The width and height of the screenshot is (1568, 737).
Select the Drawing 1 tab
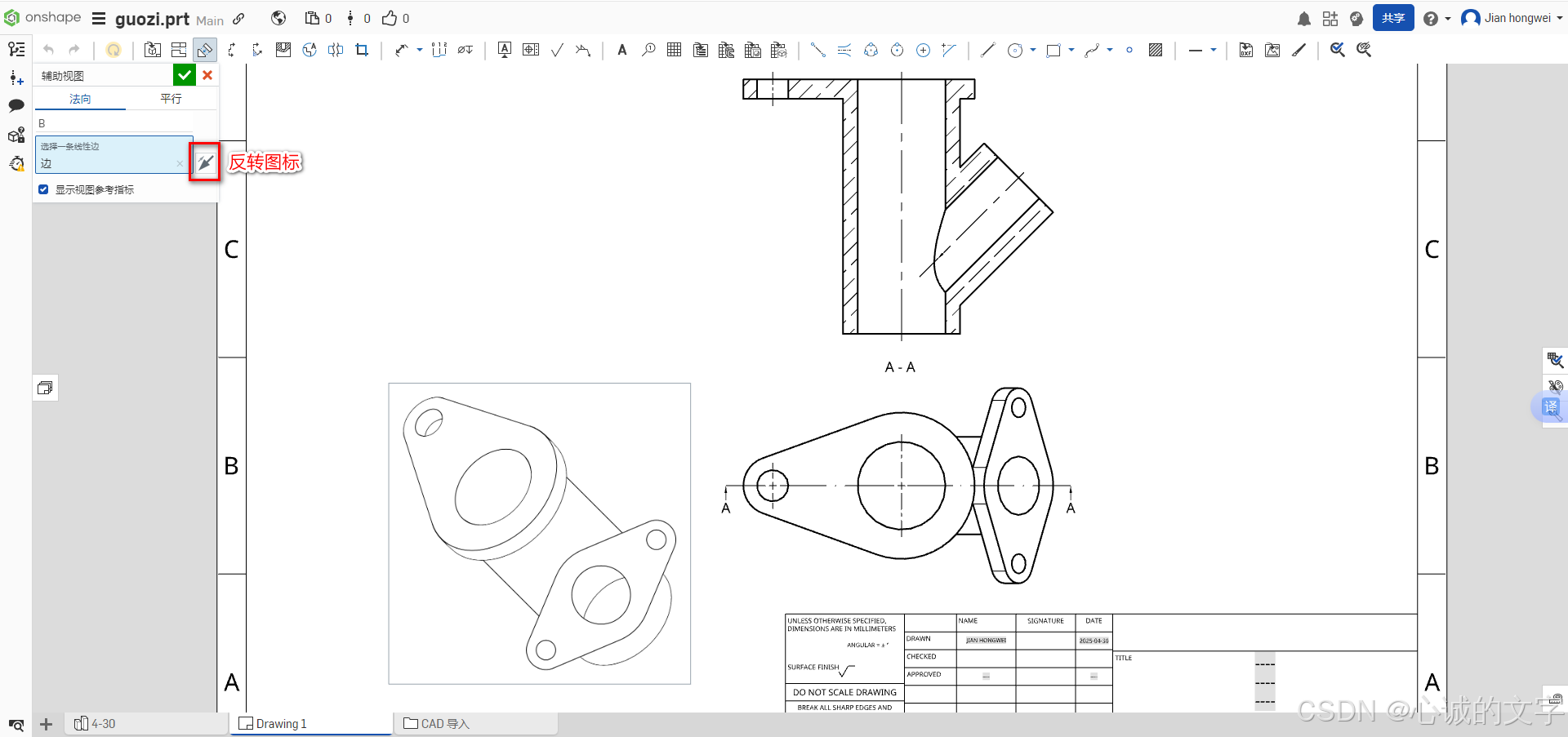click(311, 724)
